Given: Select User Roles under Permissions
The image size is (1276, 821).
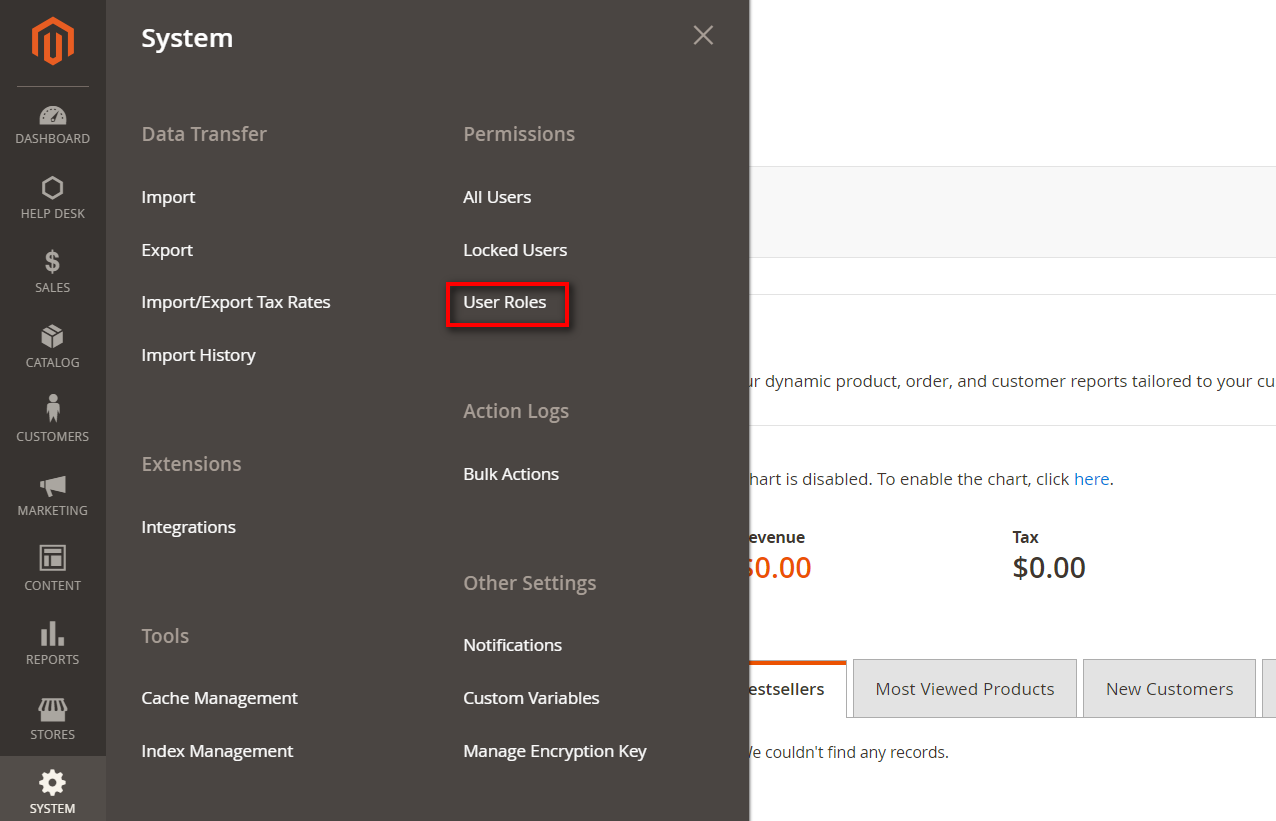Looking at the screenshot, I should [505, 302].
